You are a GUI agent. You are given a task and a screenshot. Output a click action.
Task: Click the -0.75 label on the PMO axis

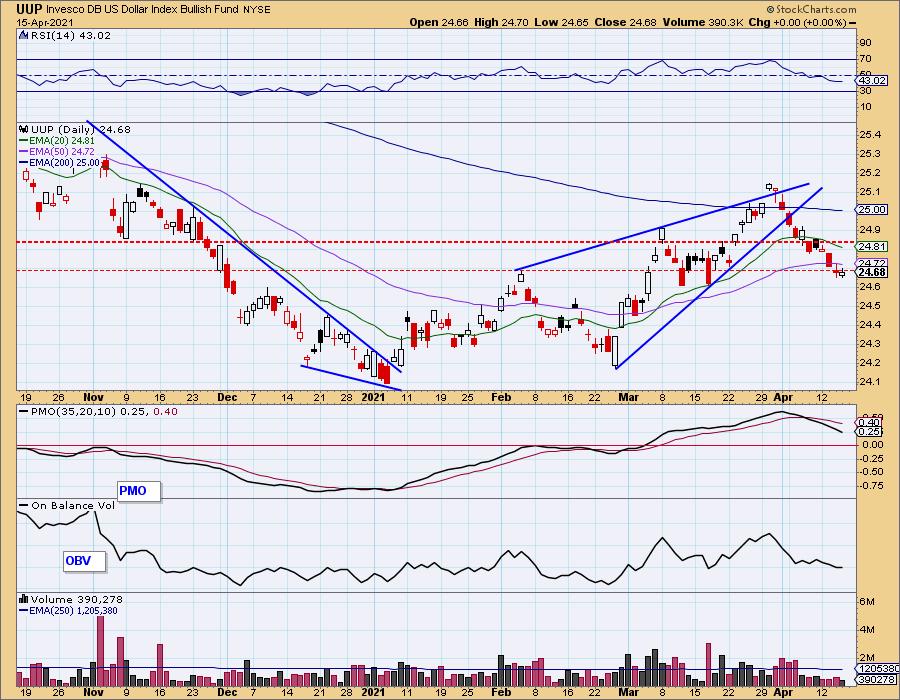coord(871,486)
